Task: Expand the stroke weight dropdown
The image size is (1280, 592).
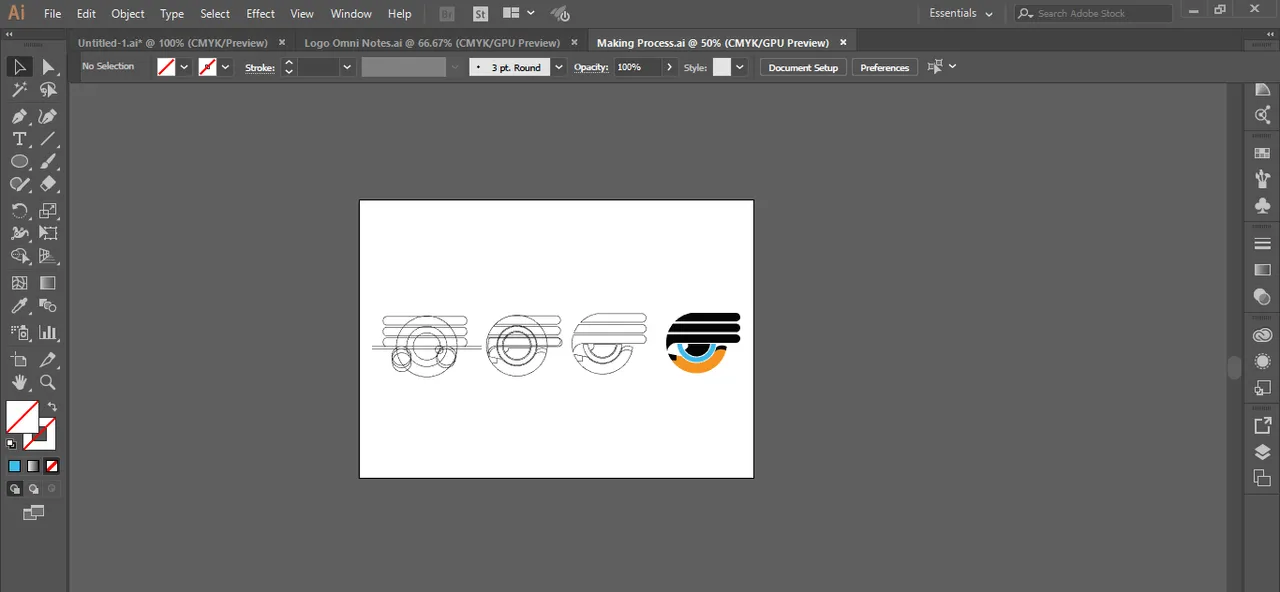Action: point(347,67)
